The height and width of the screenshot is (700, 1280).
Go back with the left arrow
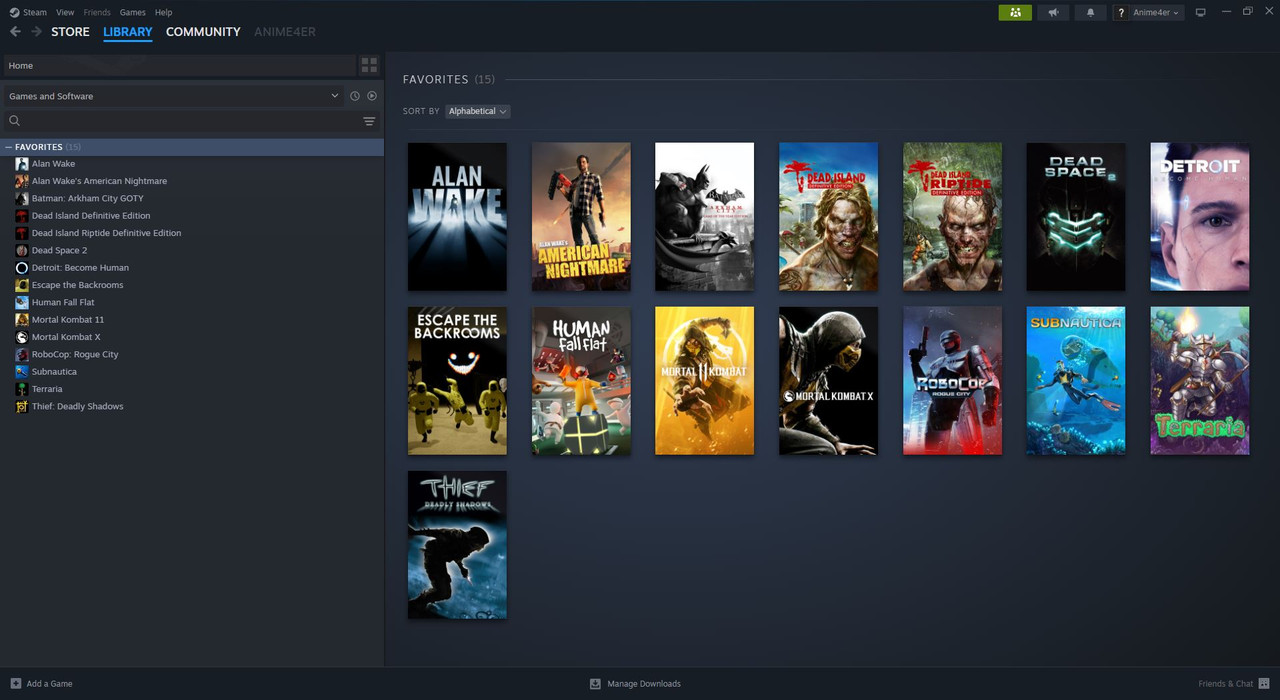(x=15, y=32)
